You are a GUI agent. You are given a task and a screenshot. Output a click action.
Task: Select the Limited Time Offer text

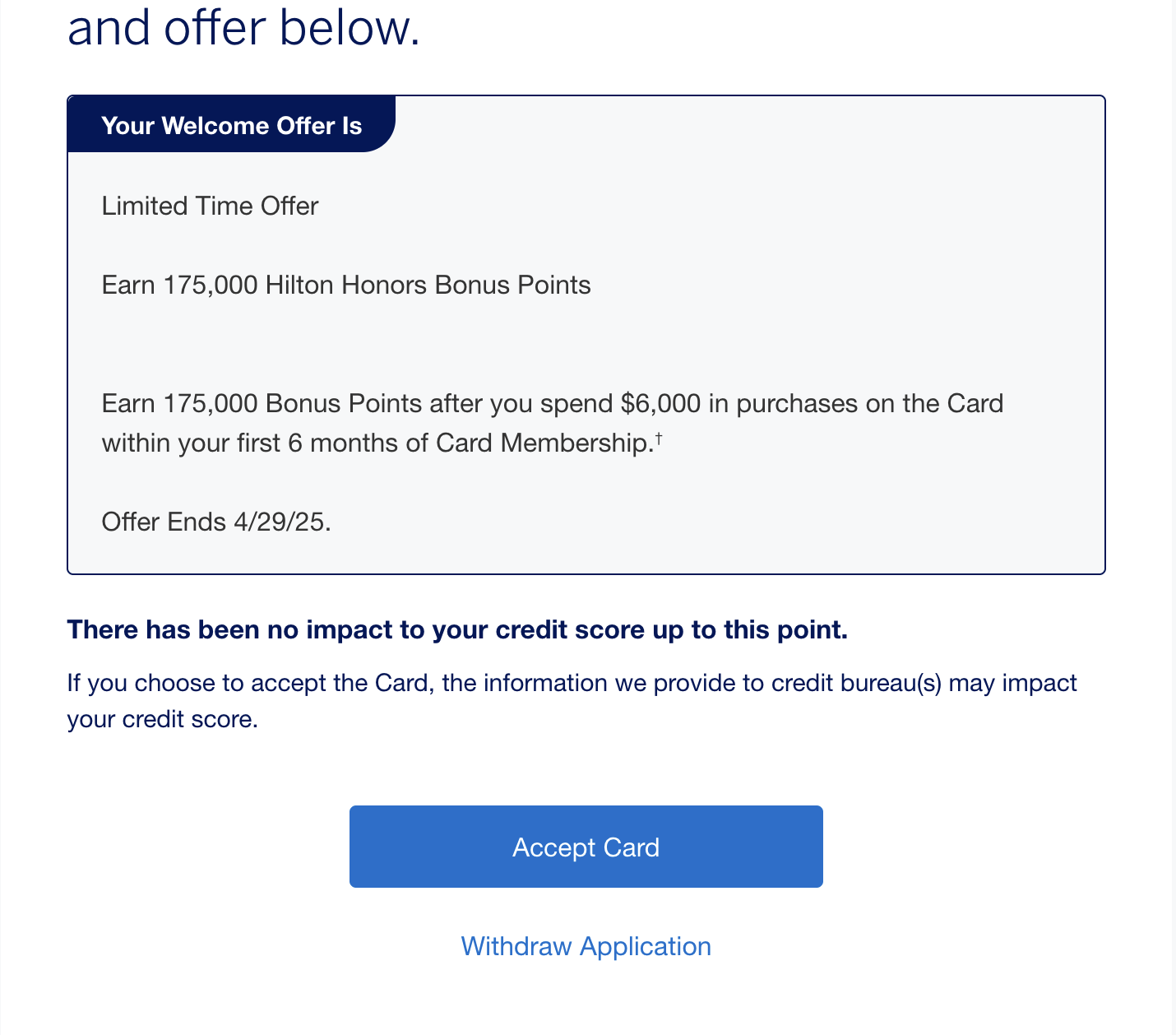point(210,206)
